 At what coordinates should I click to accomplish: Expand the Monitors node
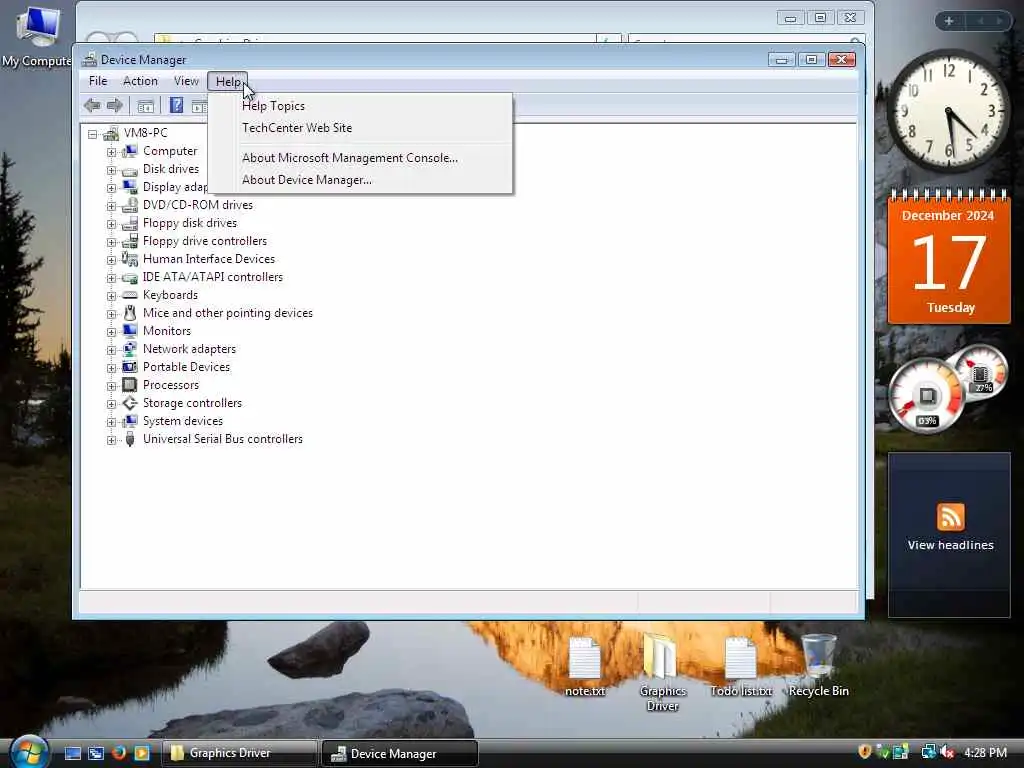[x=112, y=332]
